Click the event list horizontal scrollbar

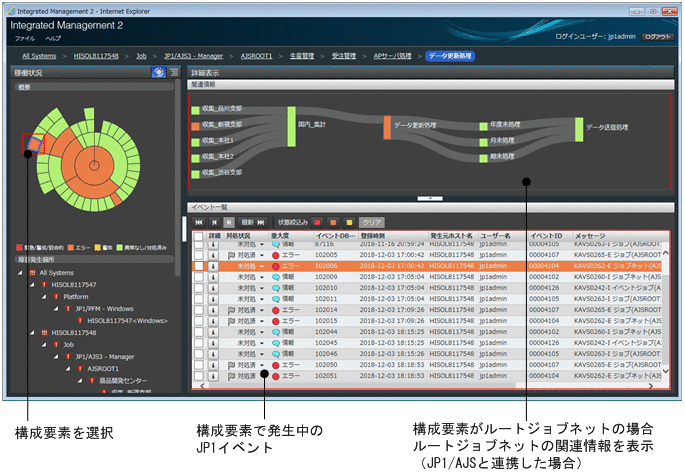click(x=362, y=386)
